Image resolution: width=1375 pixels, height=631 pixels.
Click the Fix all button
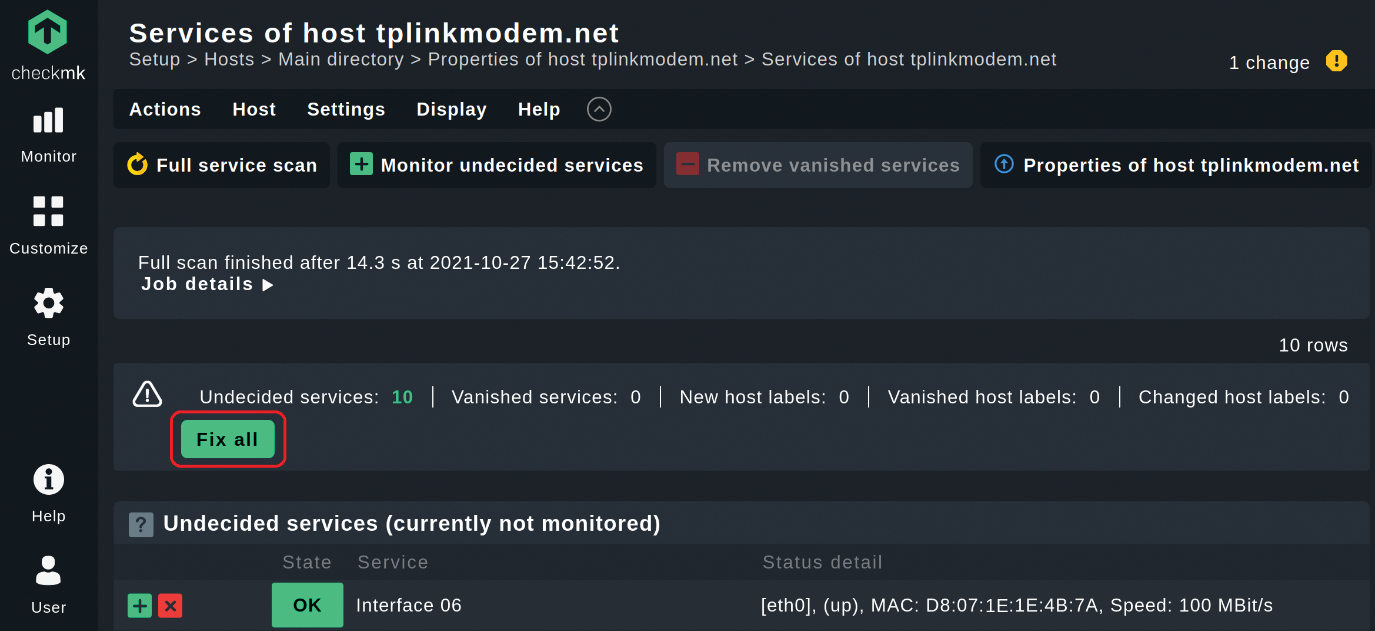228,439
